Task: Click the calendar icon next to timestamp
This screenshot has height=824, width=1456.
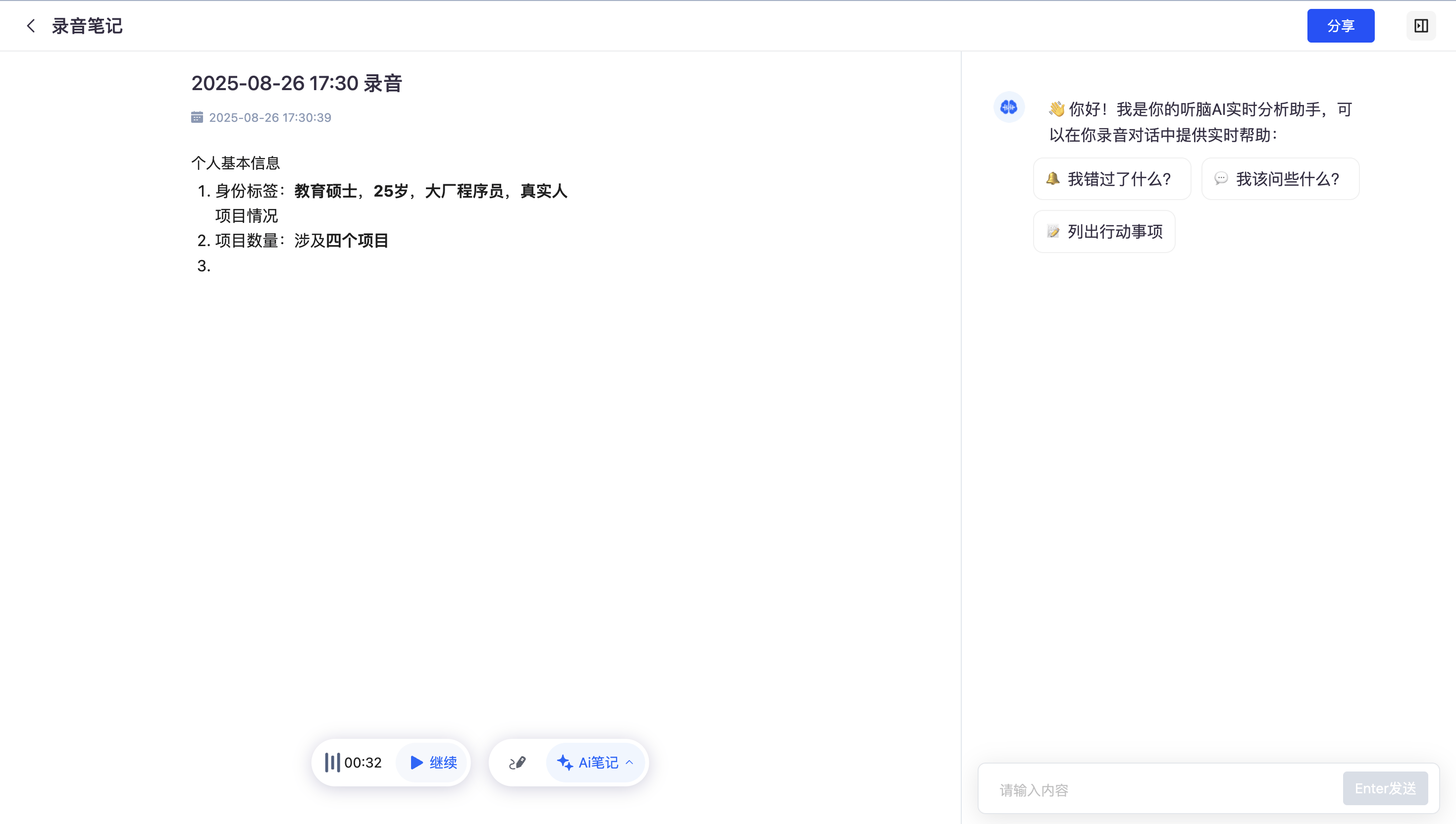Action: (x=197, y=117)
